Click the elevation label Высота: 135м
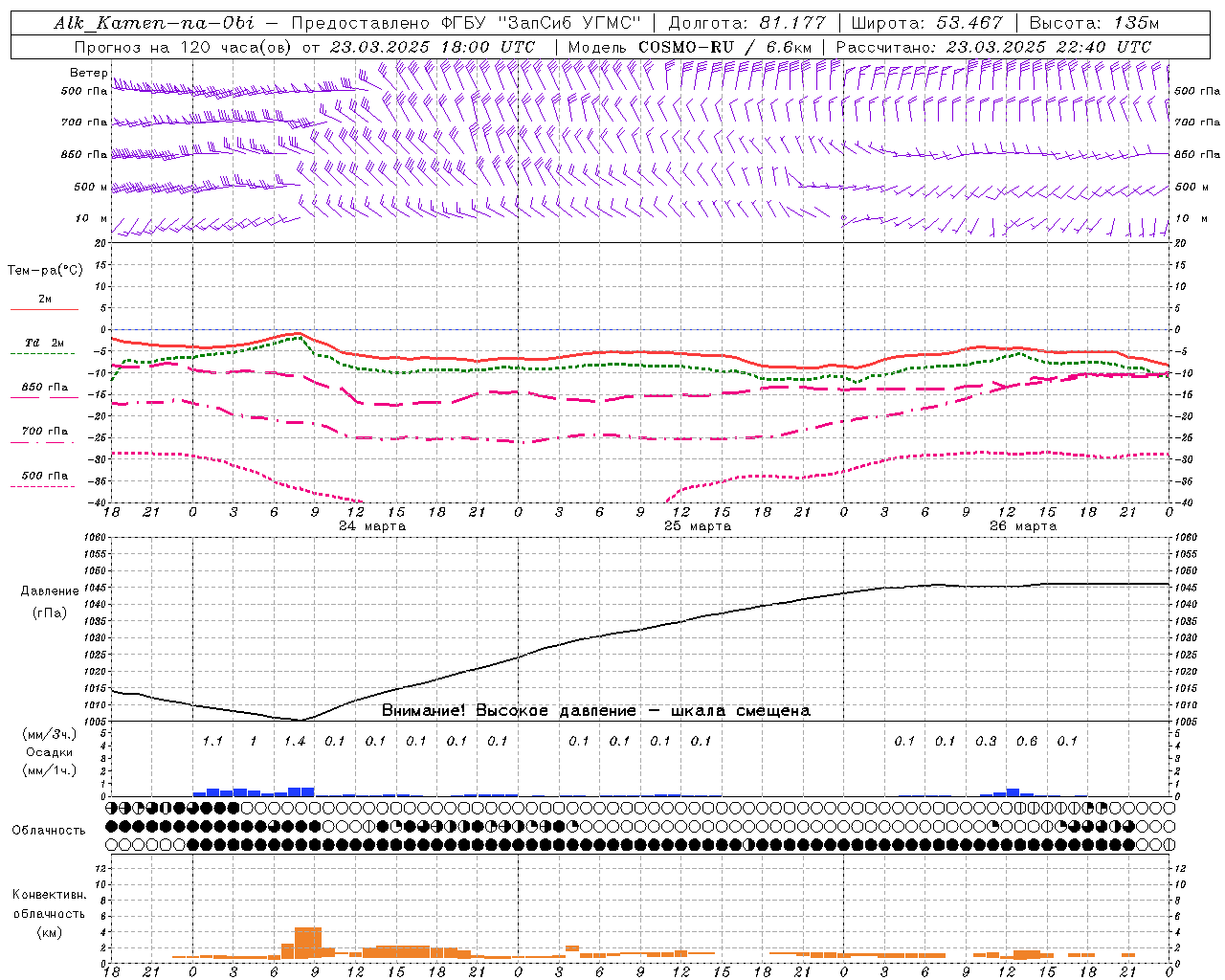Viewport: 1225px width, 980px height. 1094,23
